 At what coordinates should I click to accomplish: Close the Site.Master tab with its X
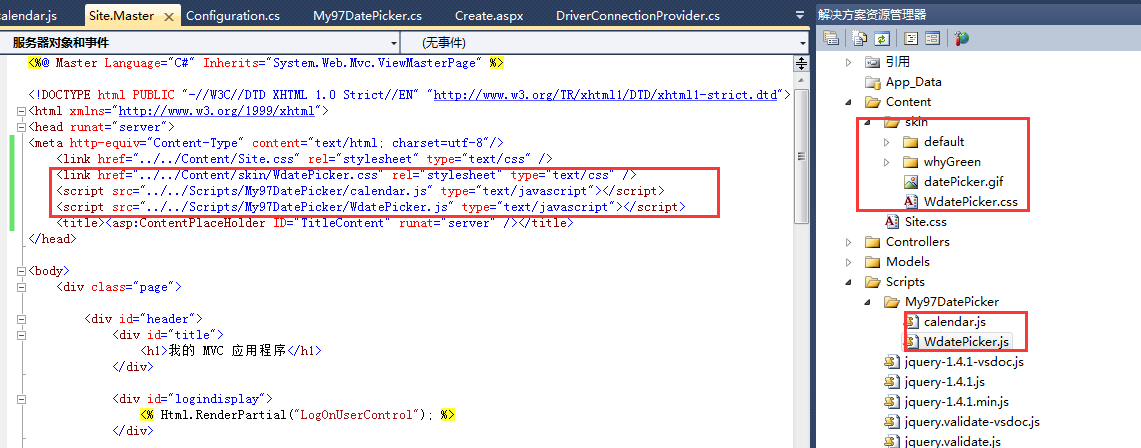point(169,15)
